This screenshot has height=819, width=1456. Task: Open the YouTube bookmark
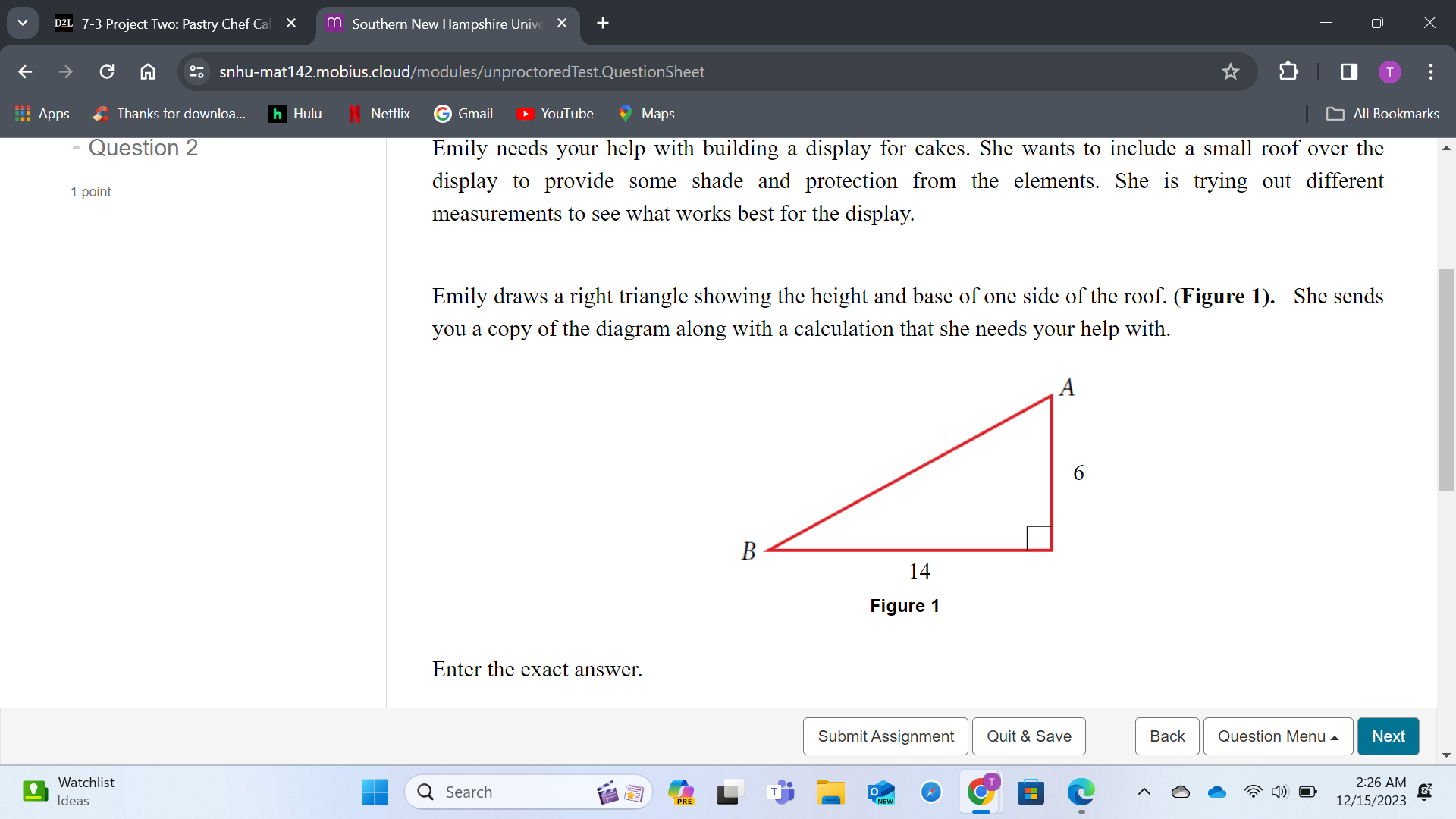[x=556, y=113]
